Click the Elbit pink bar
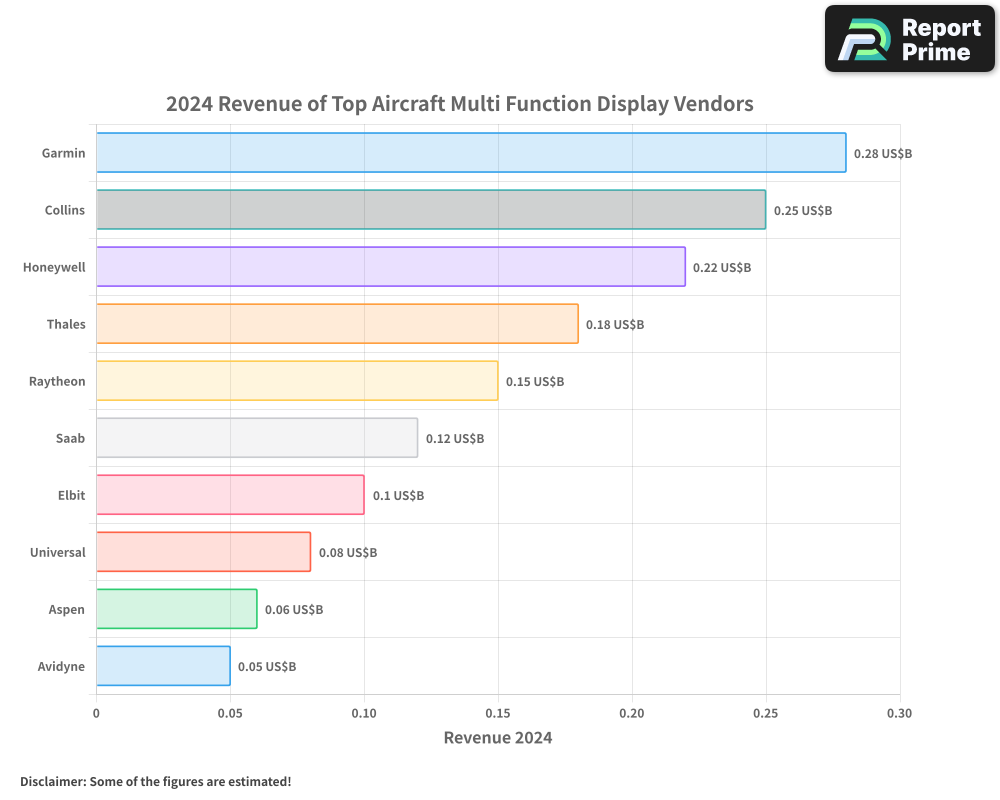The width and height of the screenshot is (1000, 800). [230, 495]
